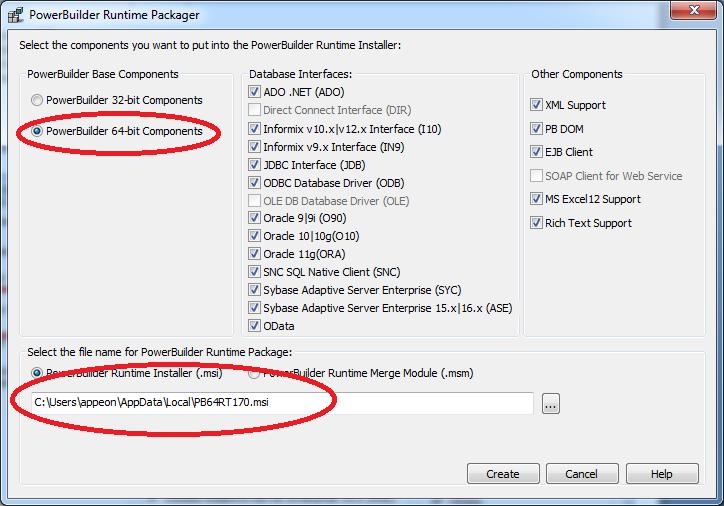
Task: Select PowerBuilder 32-bit Components option
Action: [x=38, y=100]
